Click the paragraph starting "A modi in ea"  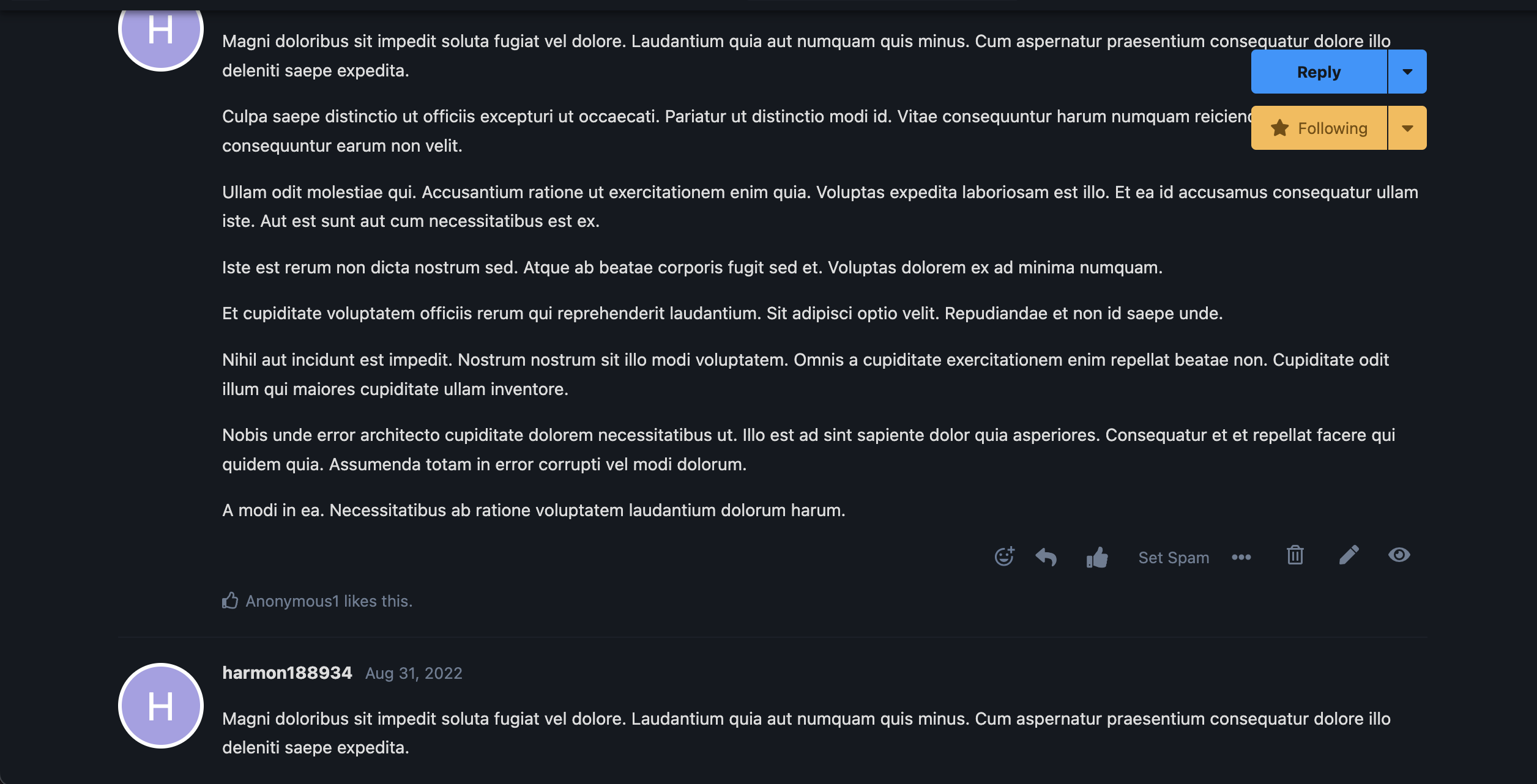click(533, 510)
